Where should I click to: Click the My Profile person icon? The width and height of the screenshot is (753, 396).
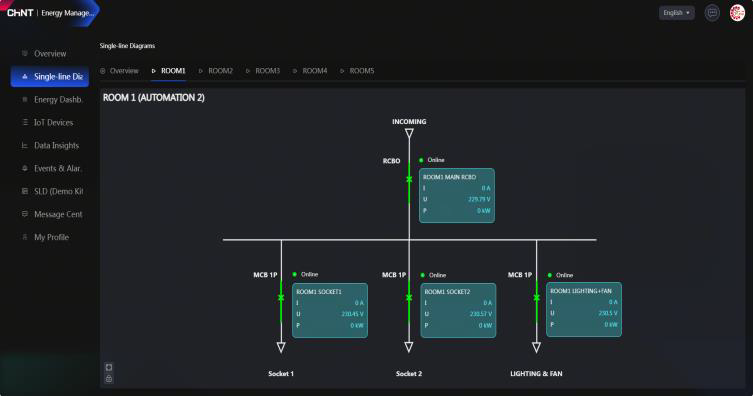point(25,237)
